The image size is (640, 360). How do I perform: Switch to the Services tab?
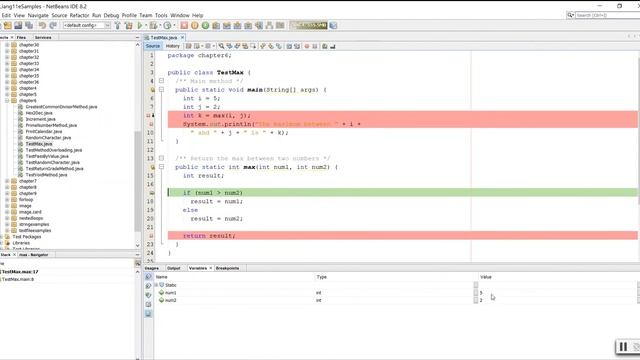(43, 37)
